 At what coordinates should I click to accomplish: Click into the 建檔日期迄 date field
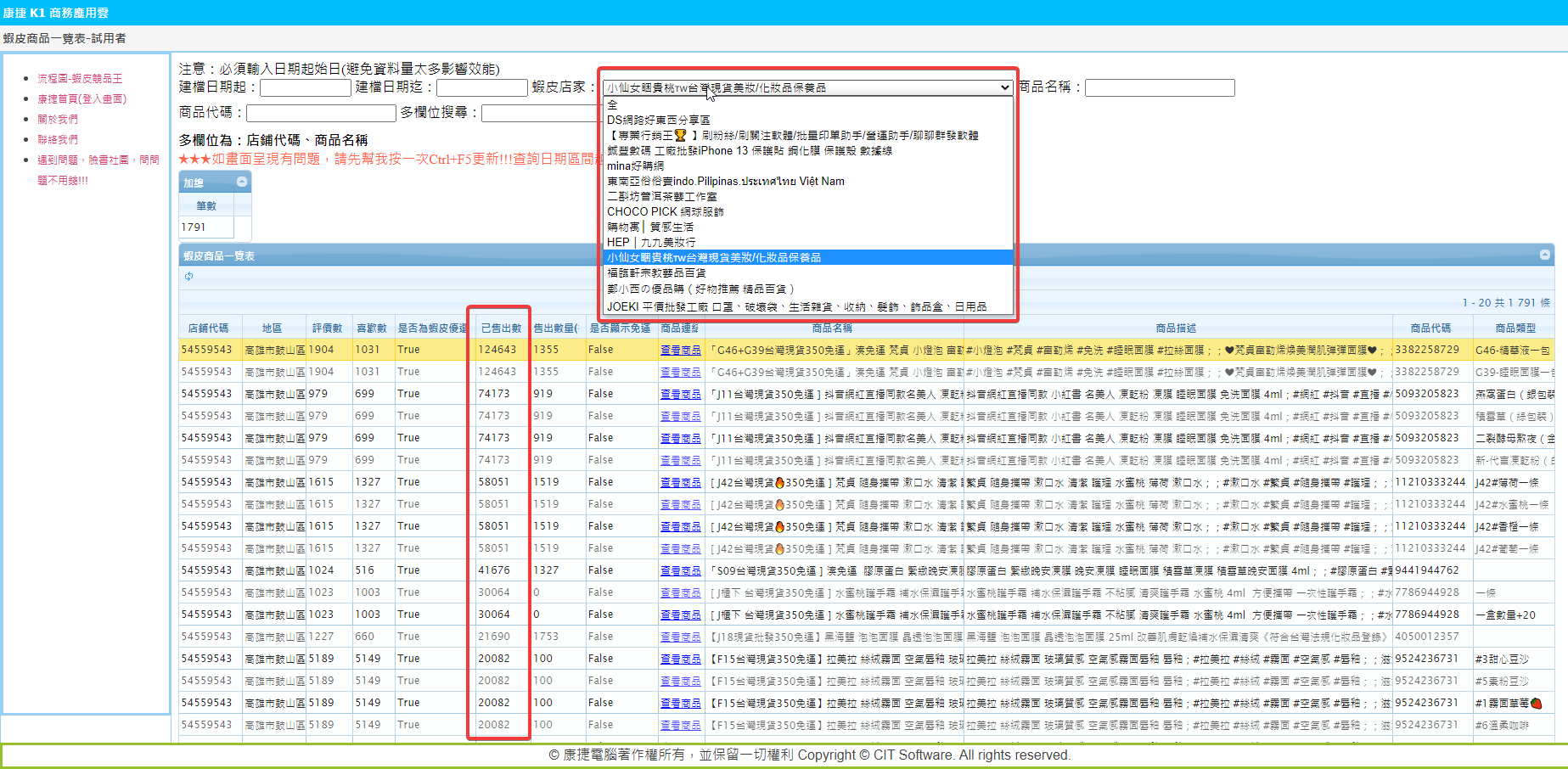(x=481, y=87)
